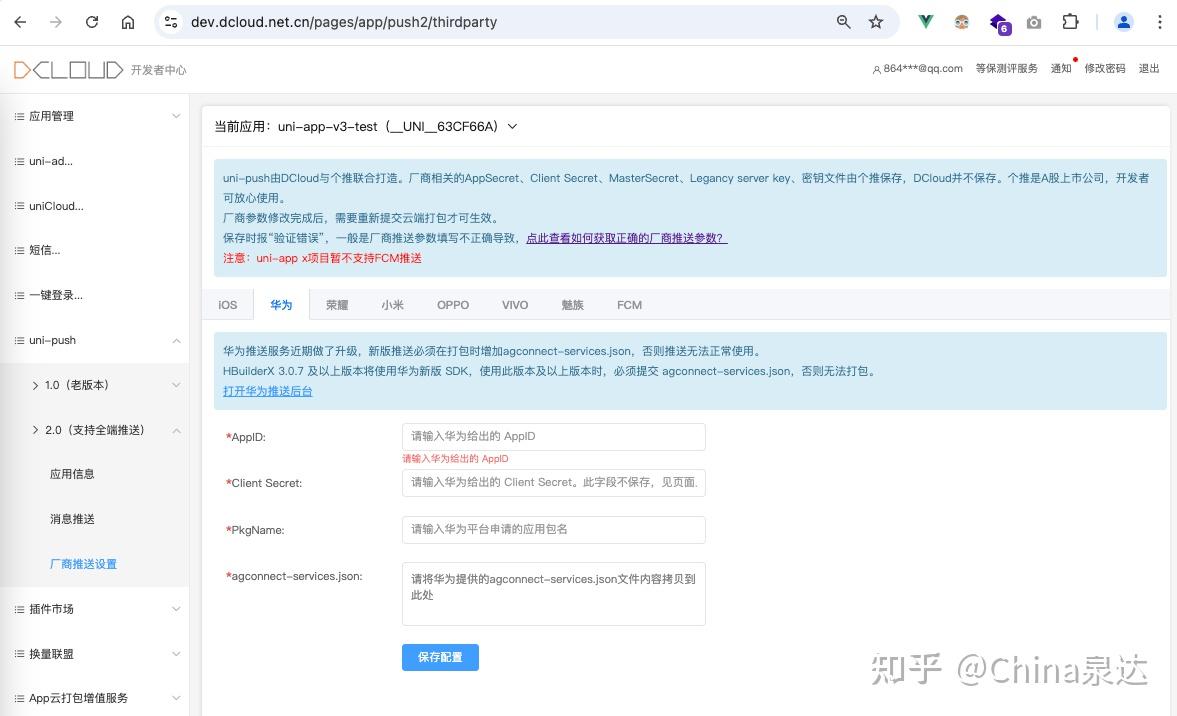This screenshot has width=1177, height=716.
Task: Open the purple extension with badge 6
Action: pos(997,21)
